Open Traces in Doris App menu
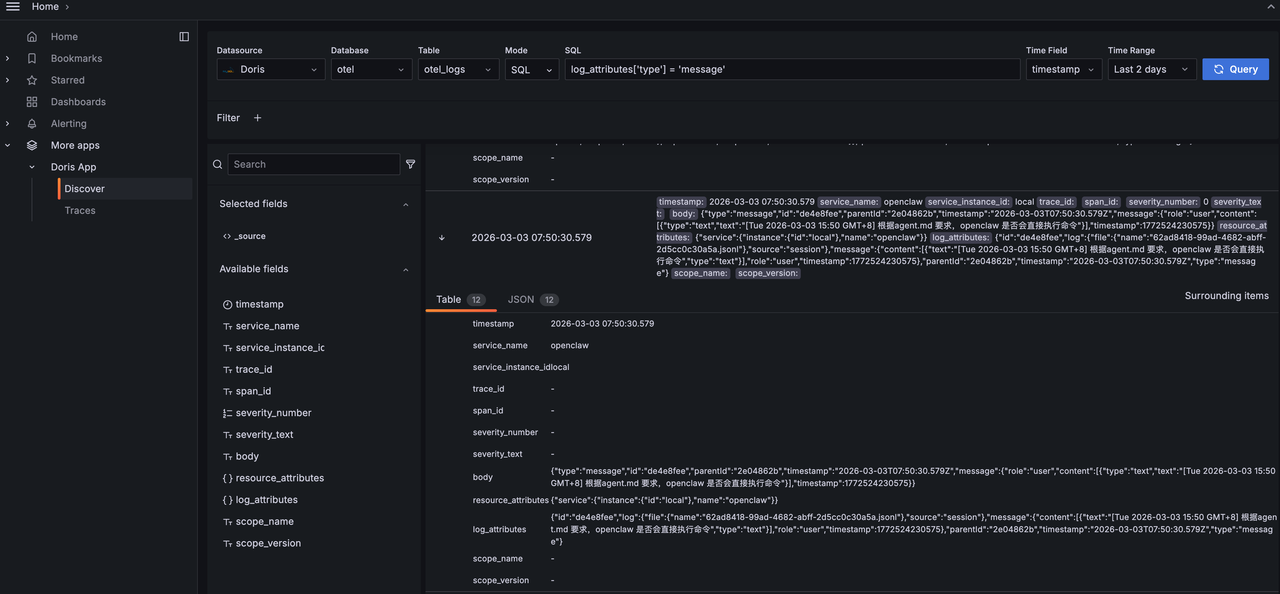 point(80,211)
